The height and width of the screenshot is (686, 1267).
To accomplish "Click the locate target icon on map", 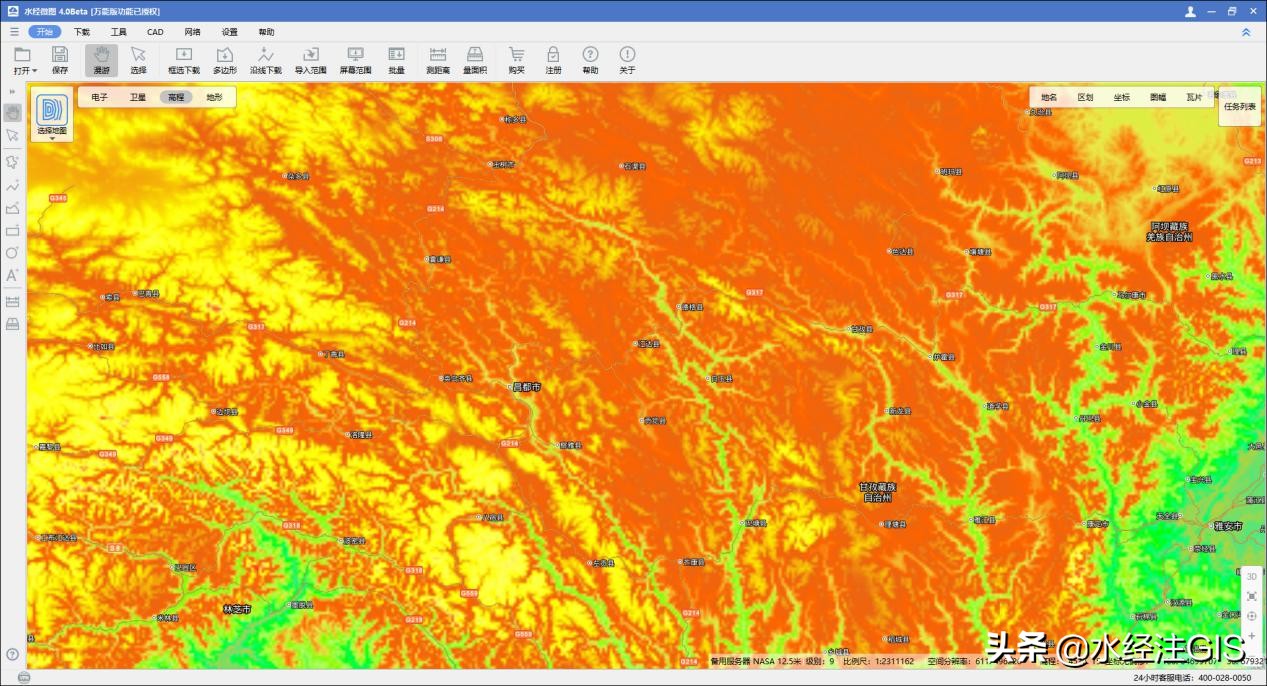I will (x=1252, y=616).
